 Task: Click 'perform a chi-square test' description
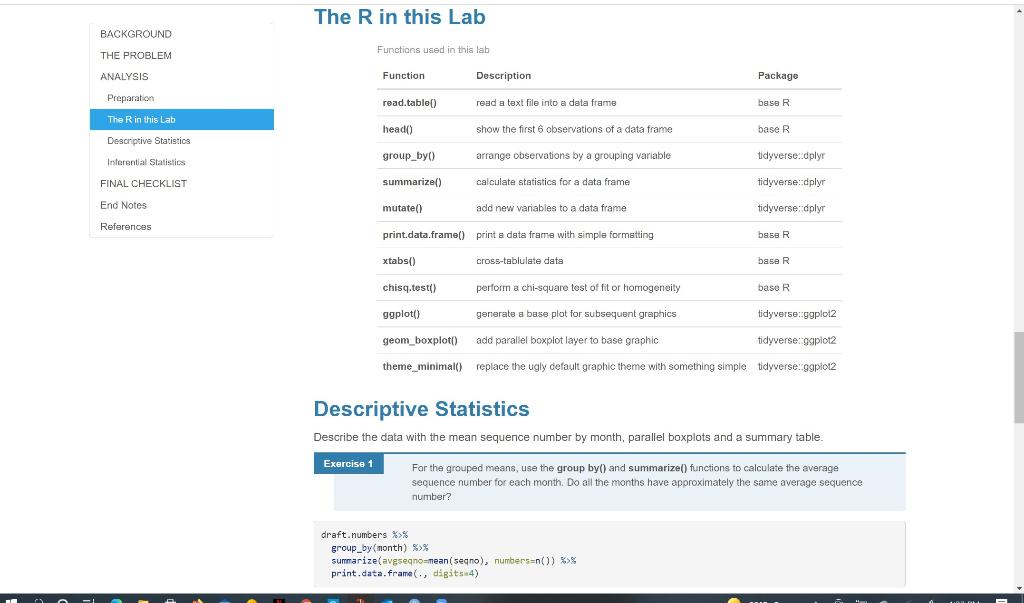[x=578, y=287]
